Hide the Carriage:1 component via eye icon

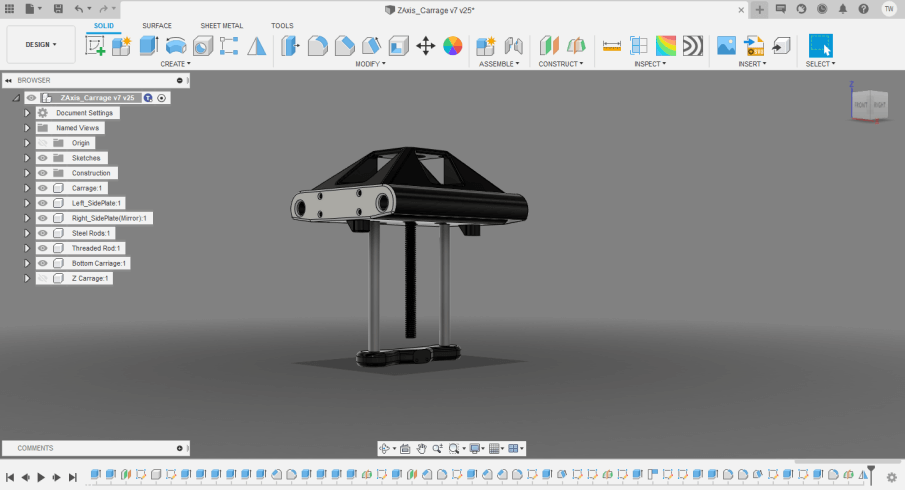tap(43, 188)
